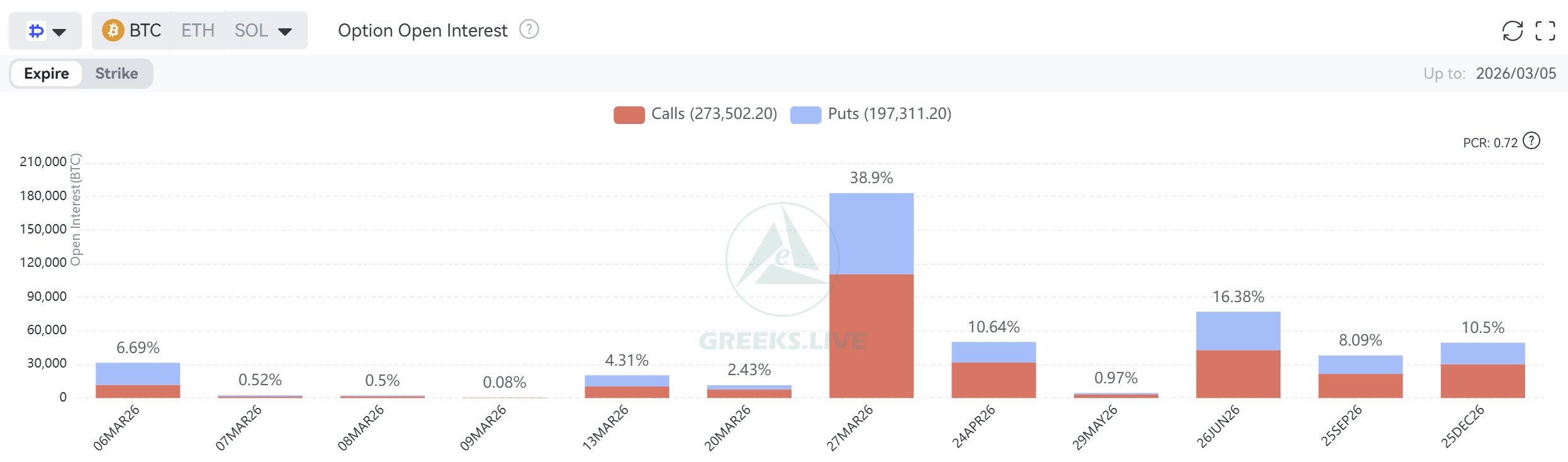
Task: Select the BTC coin label
Action: click(145, 30)
